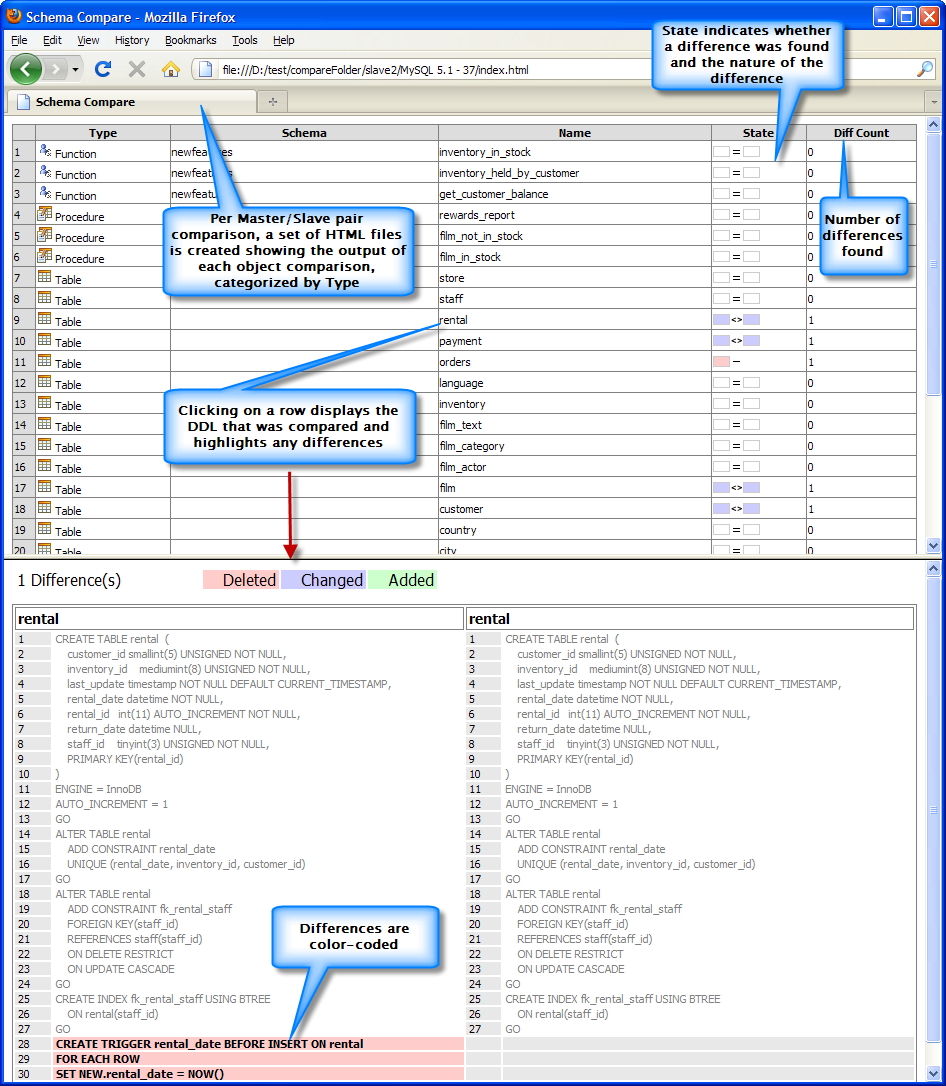This screenshot has height=1086, width=946.
Task: Open the Edit menu
Action: pos(52,40)
